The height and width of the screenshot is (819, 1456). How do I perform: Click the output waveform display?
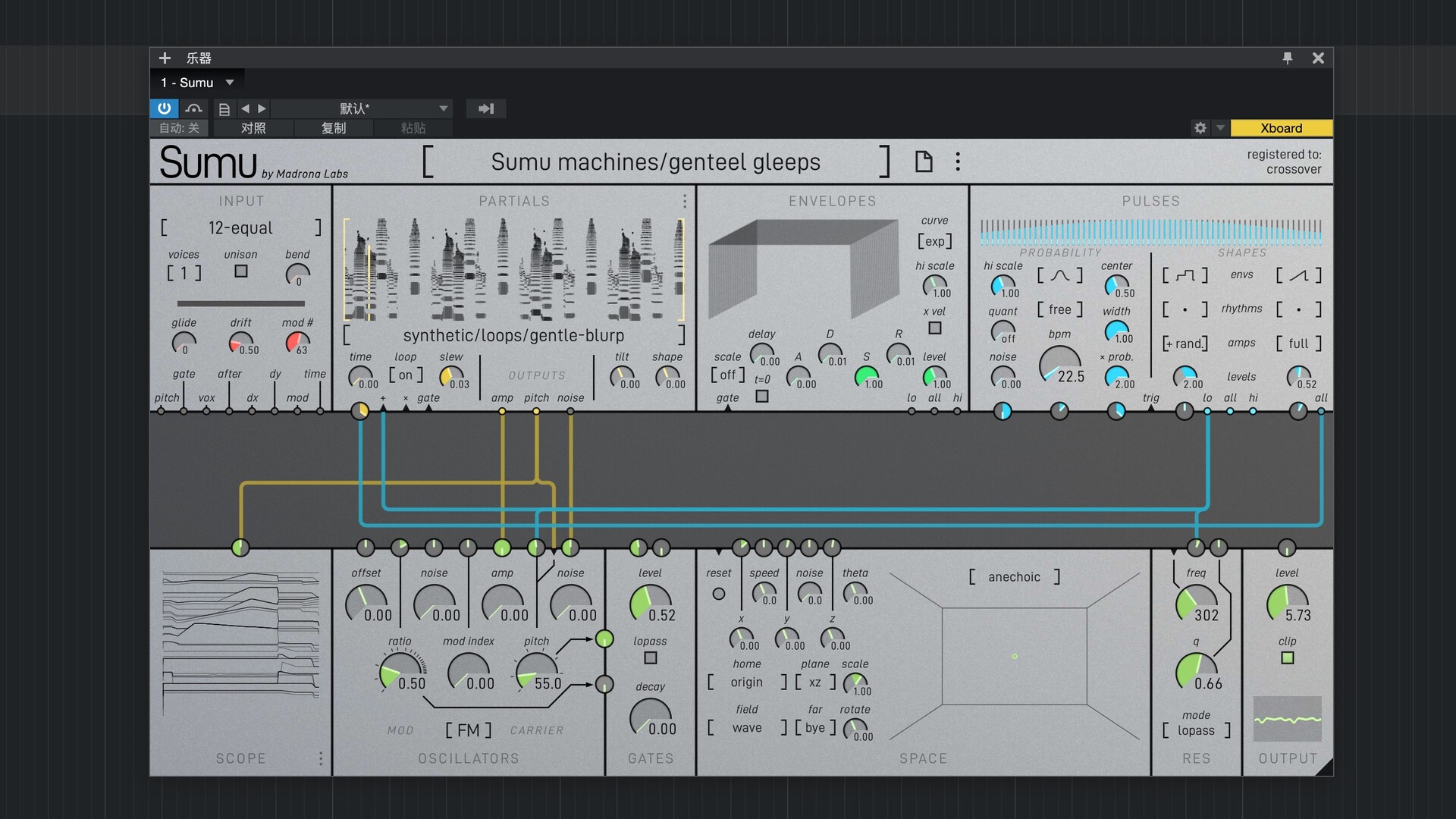click(x=1287, y=719)
